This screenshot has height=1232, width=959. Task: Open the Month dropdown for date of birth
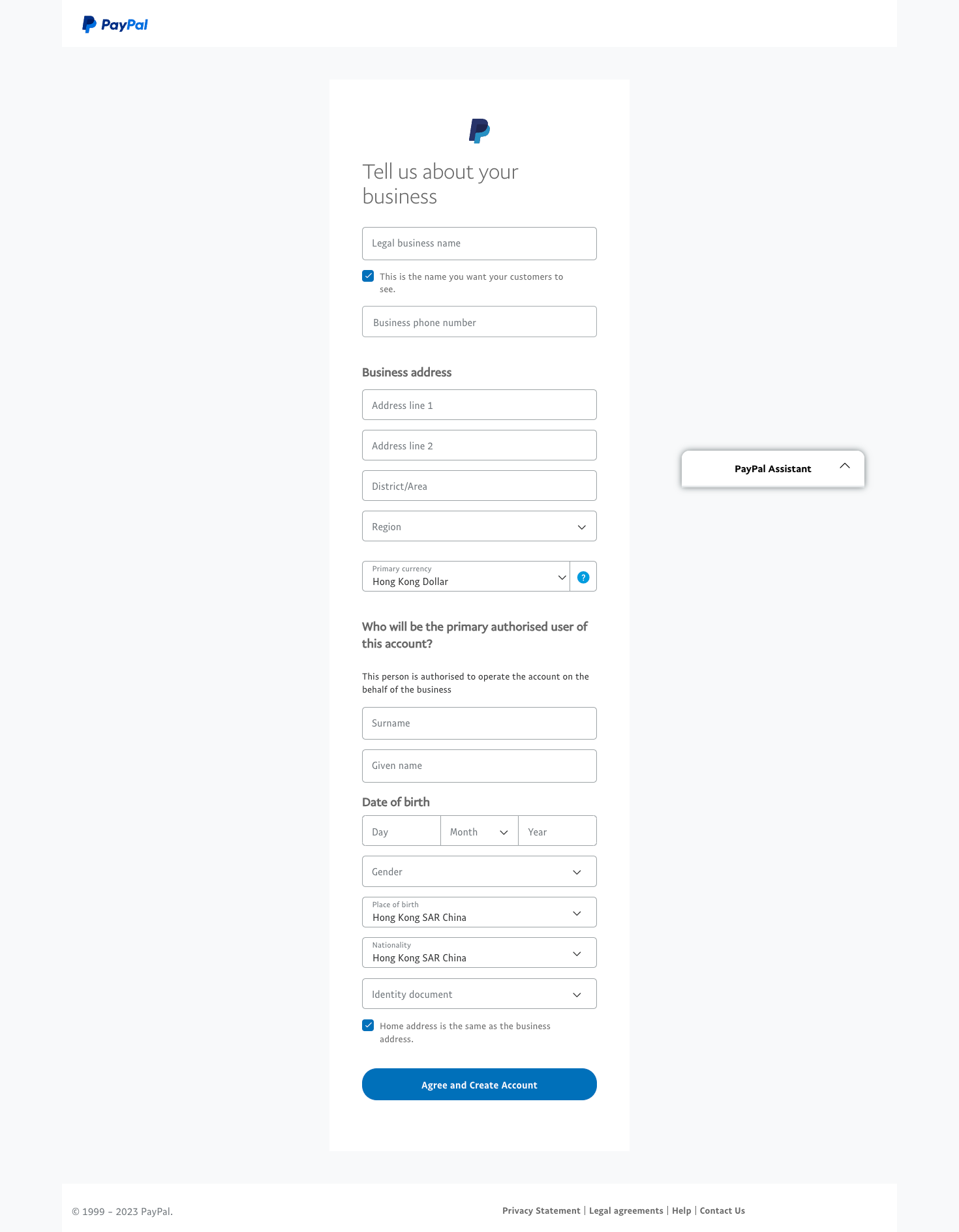(x=479, y=832)
